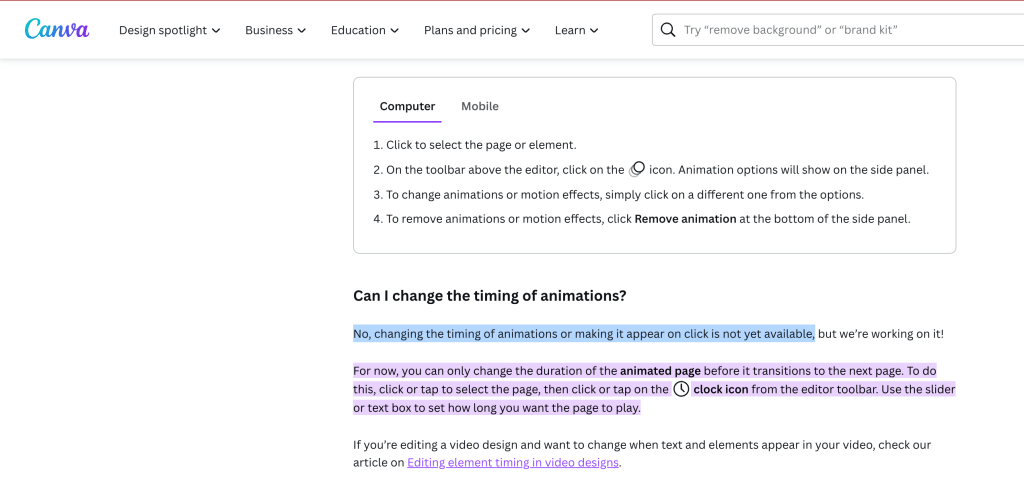Select the Computer tab

tap(408, 106)
